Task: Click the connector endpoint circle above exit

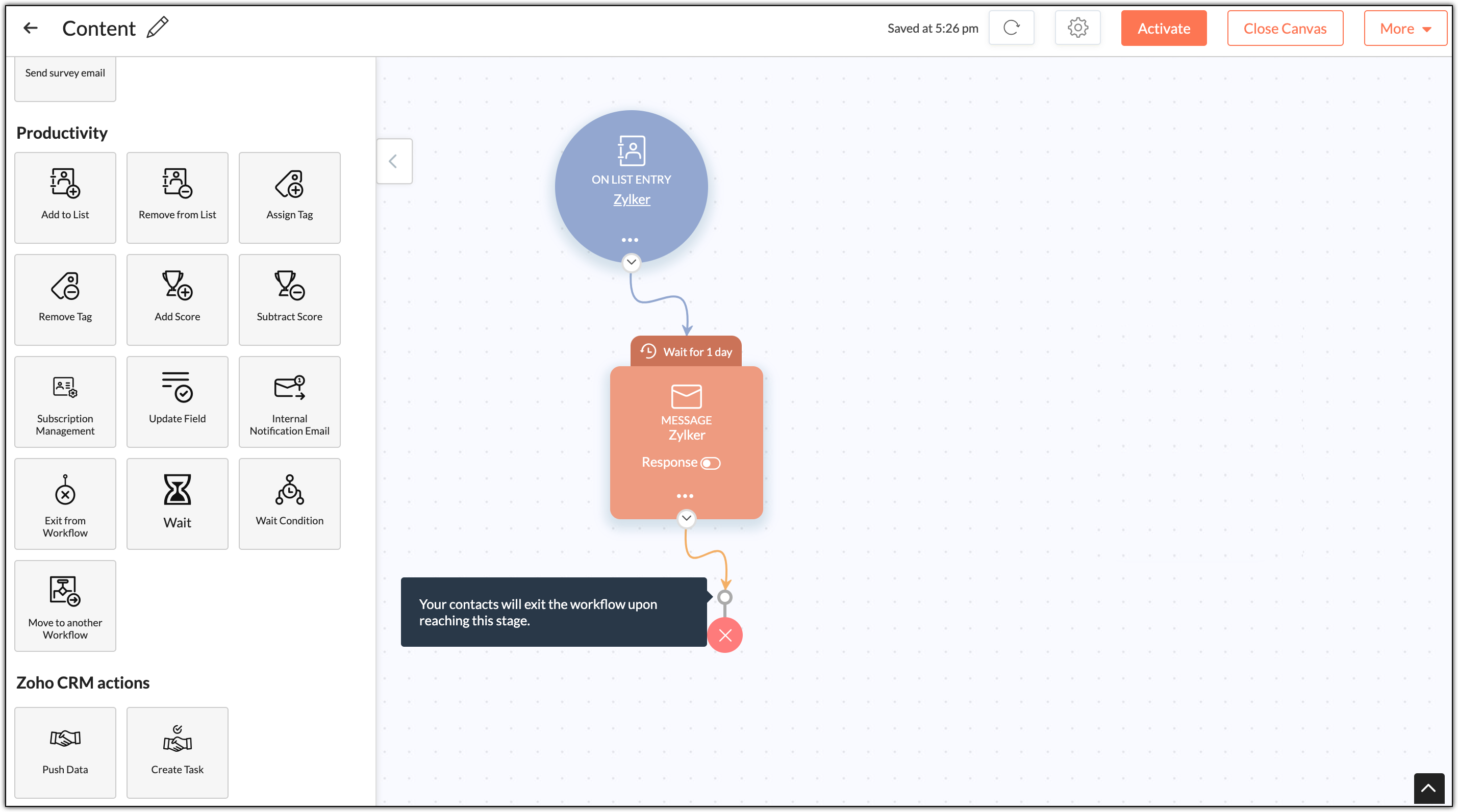Action: tap(724, 597)
